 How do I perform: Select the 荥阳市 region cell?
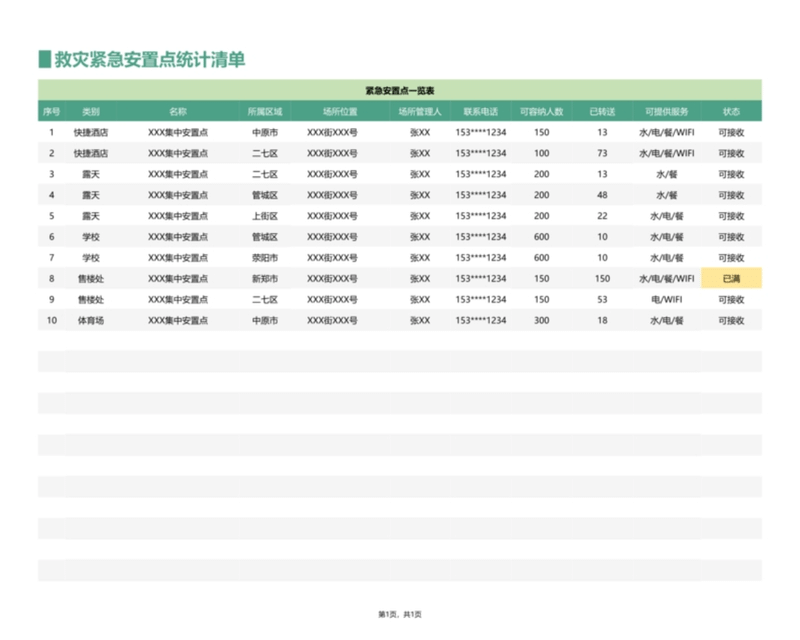[265, 258]
